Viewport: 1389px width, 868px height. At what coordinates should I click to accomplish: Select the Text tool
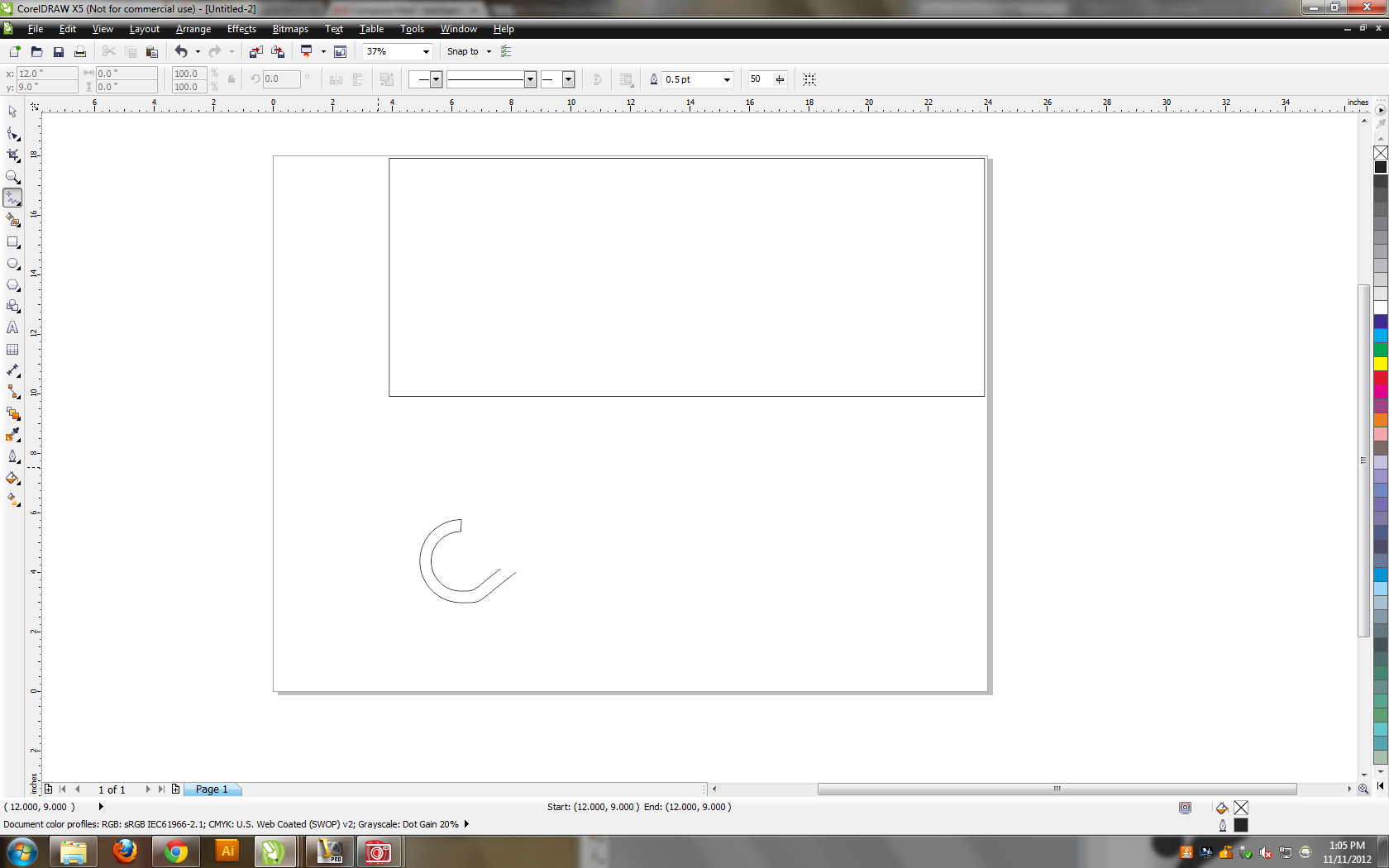click(12, 327)
